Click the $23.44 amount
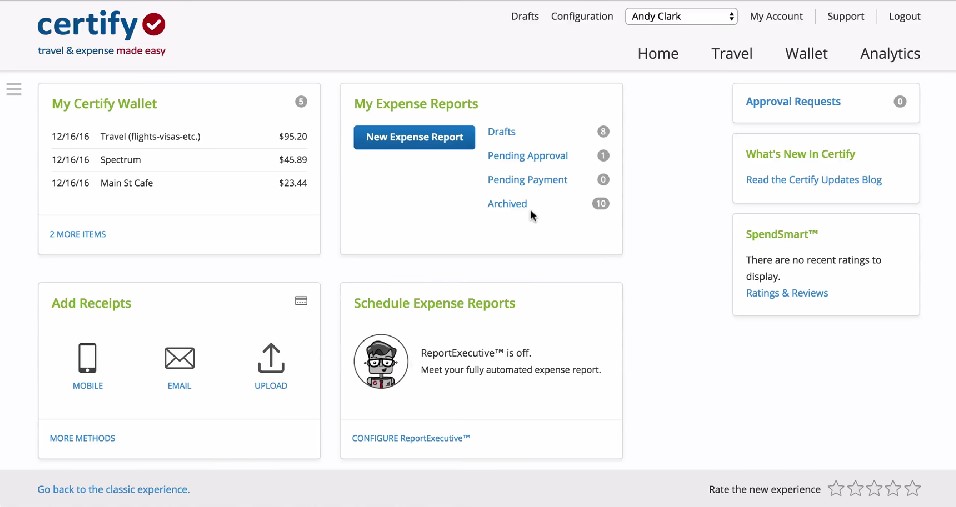Viewport: 956px width, 507px height. coord(293,183)
